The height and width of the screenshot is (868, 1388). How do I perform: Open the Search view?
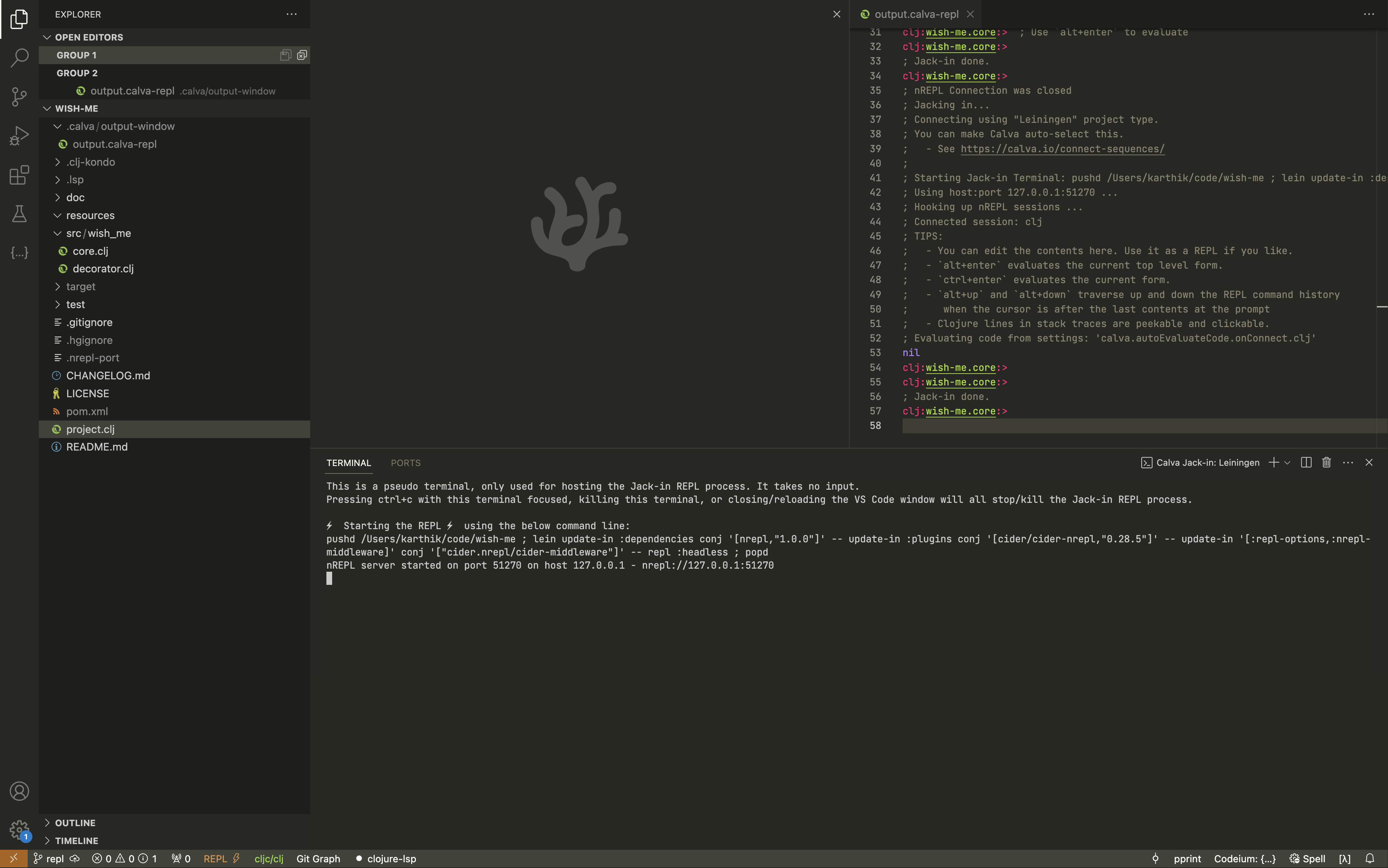point(19,57)
